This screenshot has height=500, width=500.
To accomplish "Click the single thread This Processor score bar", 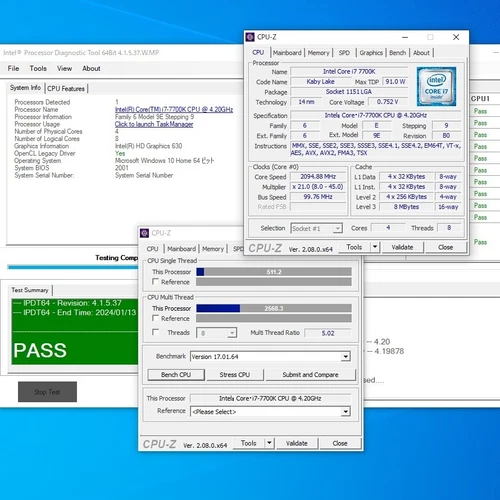I will pyautogui.click(x=274, y=272).
